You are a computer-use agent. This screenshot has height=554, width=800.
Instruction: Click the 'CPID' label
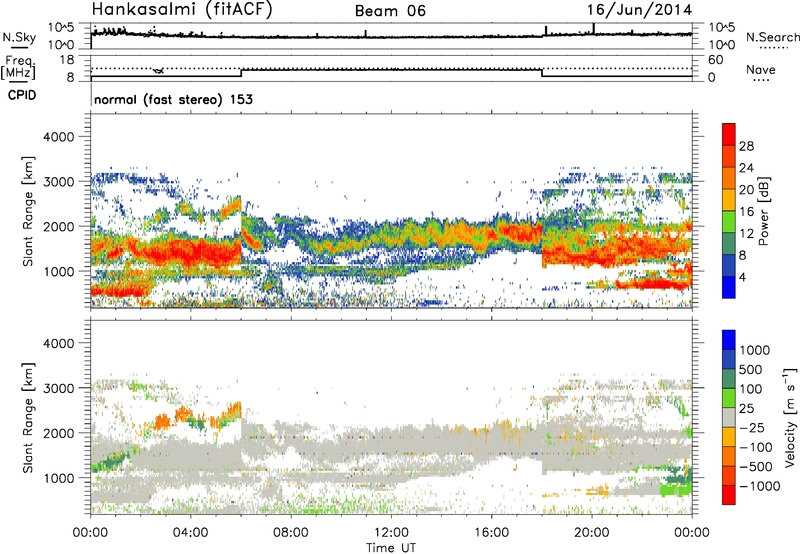click(22, 95)
